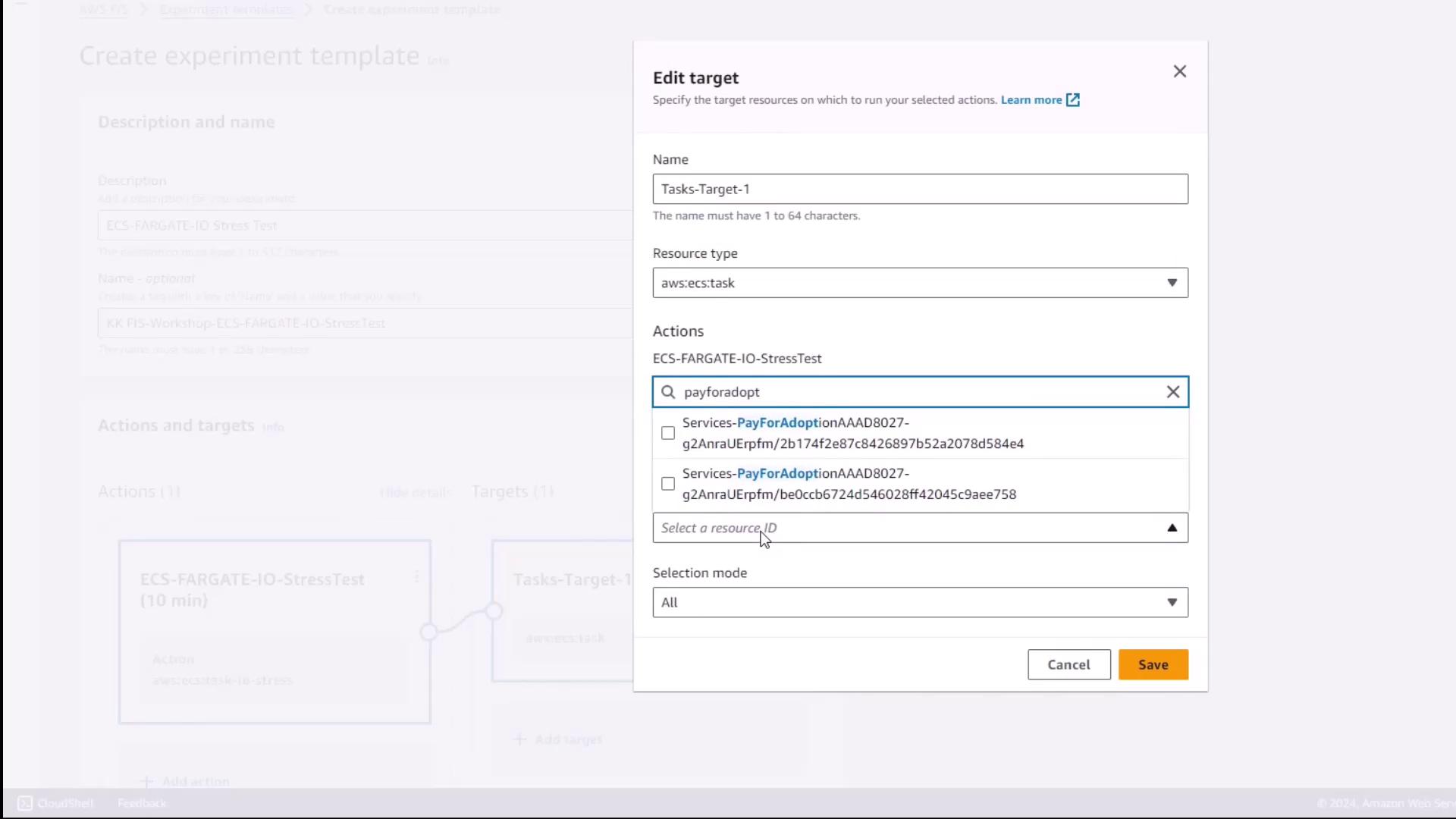Open the Feedback link in footer

142,803
